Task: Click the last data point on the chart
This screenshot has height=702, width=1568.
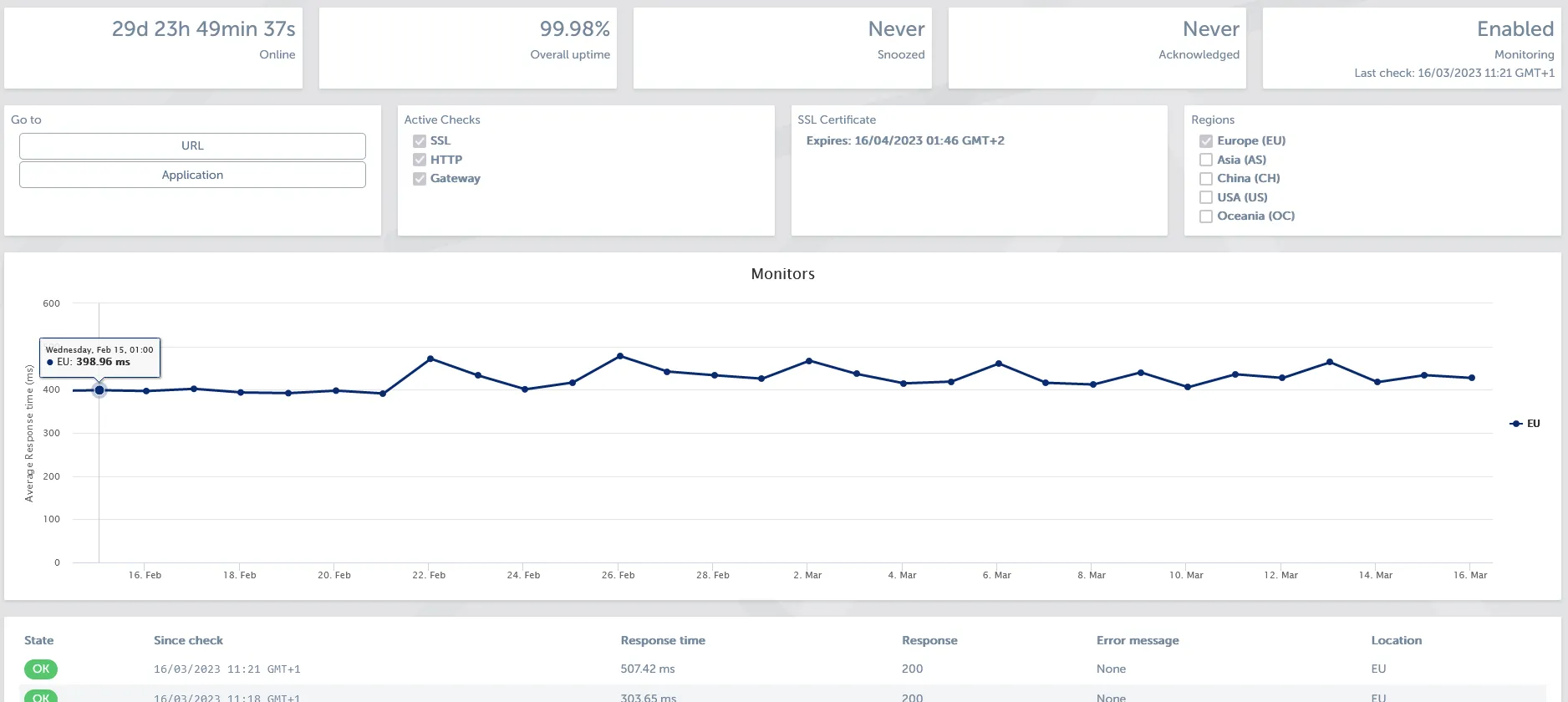Action: pos(1472,378)
